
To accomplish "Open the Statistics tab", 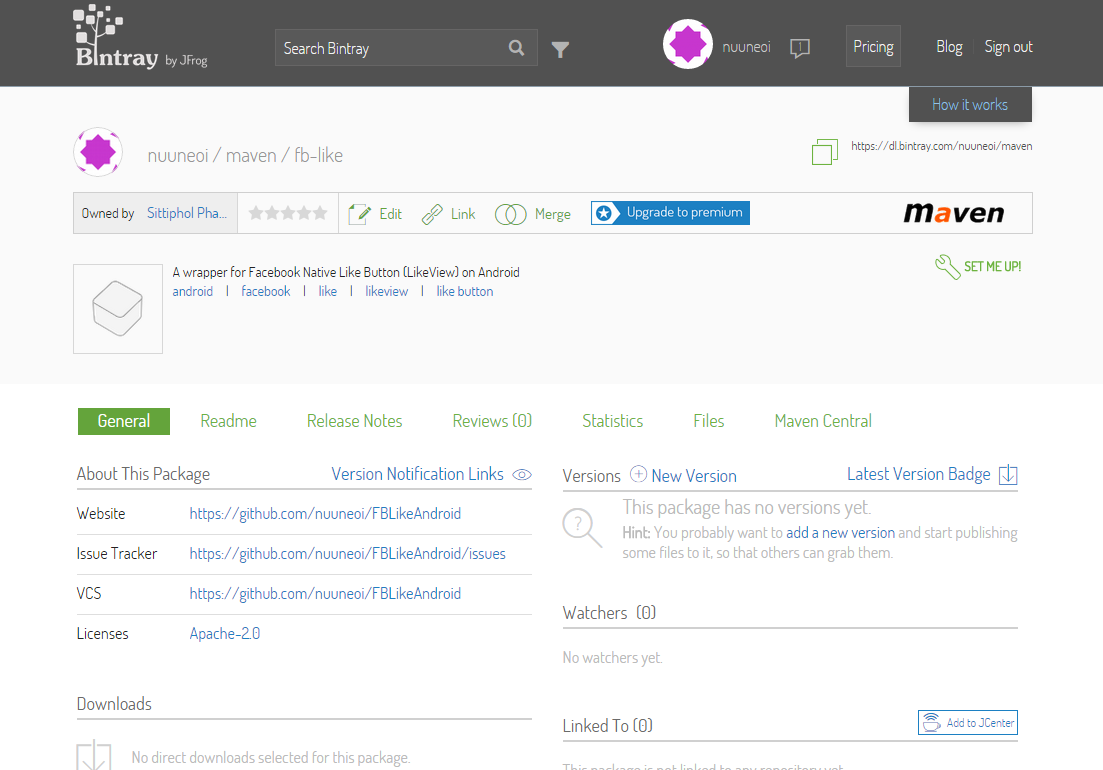I will [613, 421].
